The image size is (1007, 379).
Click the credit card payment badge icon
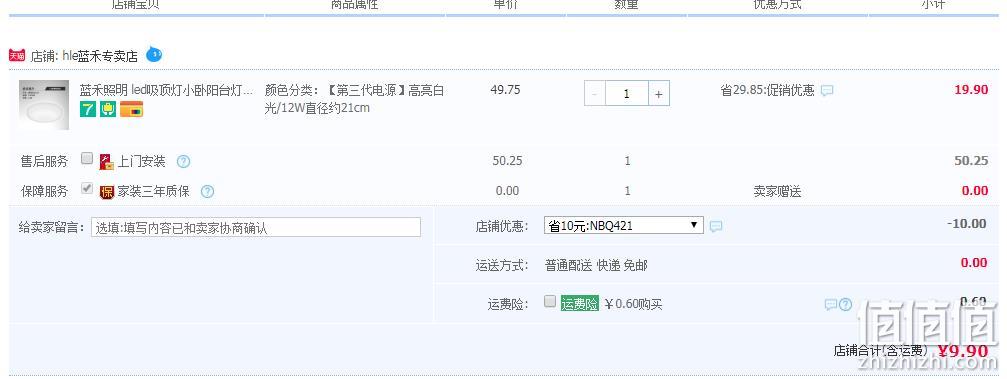[x=132, y=109]
